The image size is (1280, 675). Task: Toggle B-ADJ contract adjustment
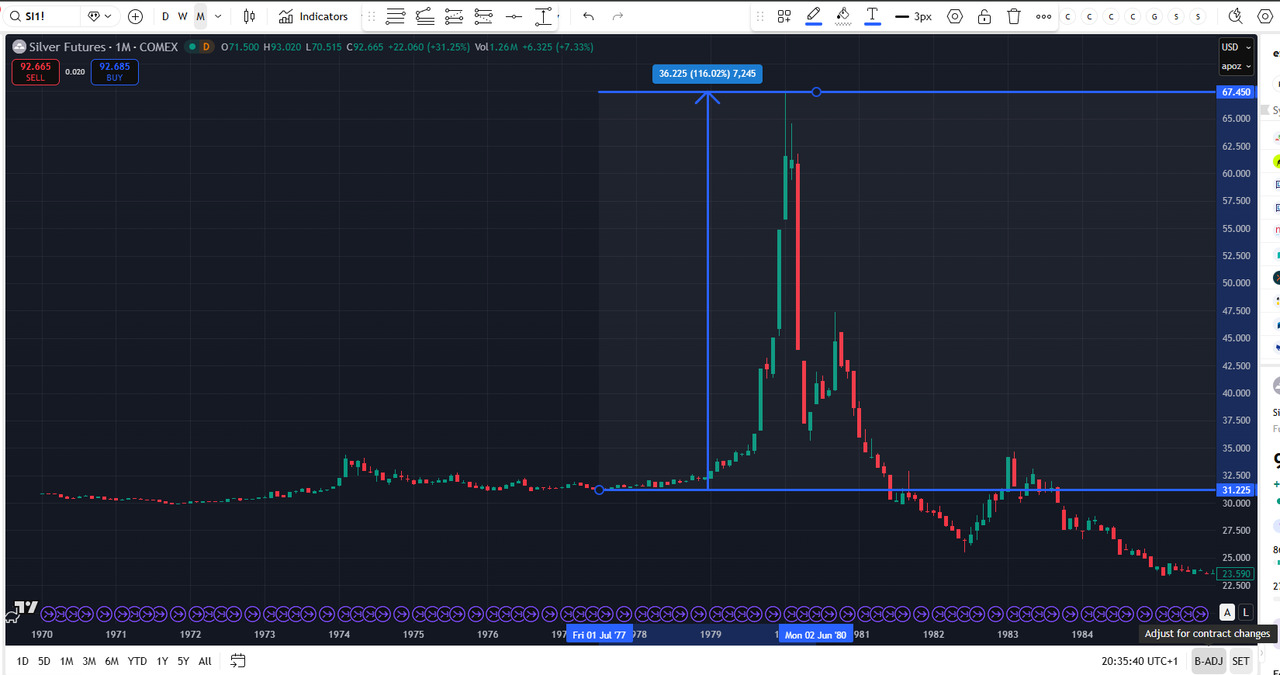click(x=1208, y=661)
